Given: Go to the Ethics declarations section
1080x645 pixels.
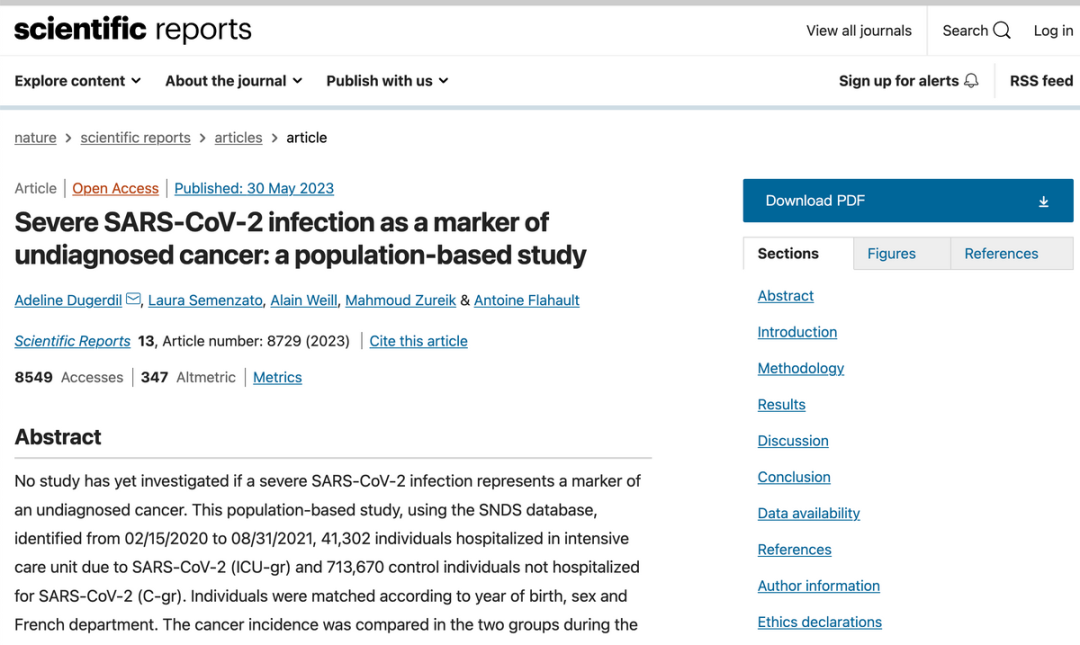Looking at the screenshot, I should (x=820, y=622).
